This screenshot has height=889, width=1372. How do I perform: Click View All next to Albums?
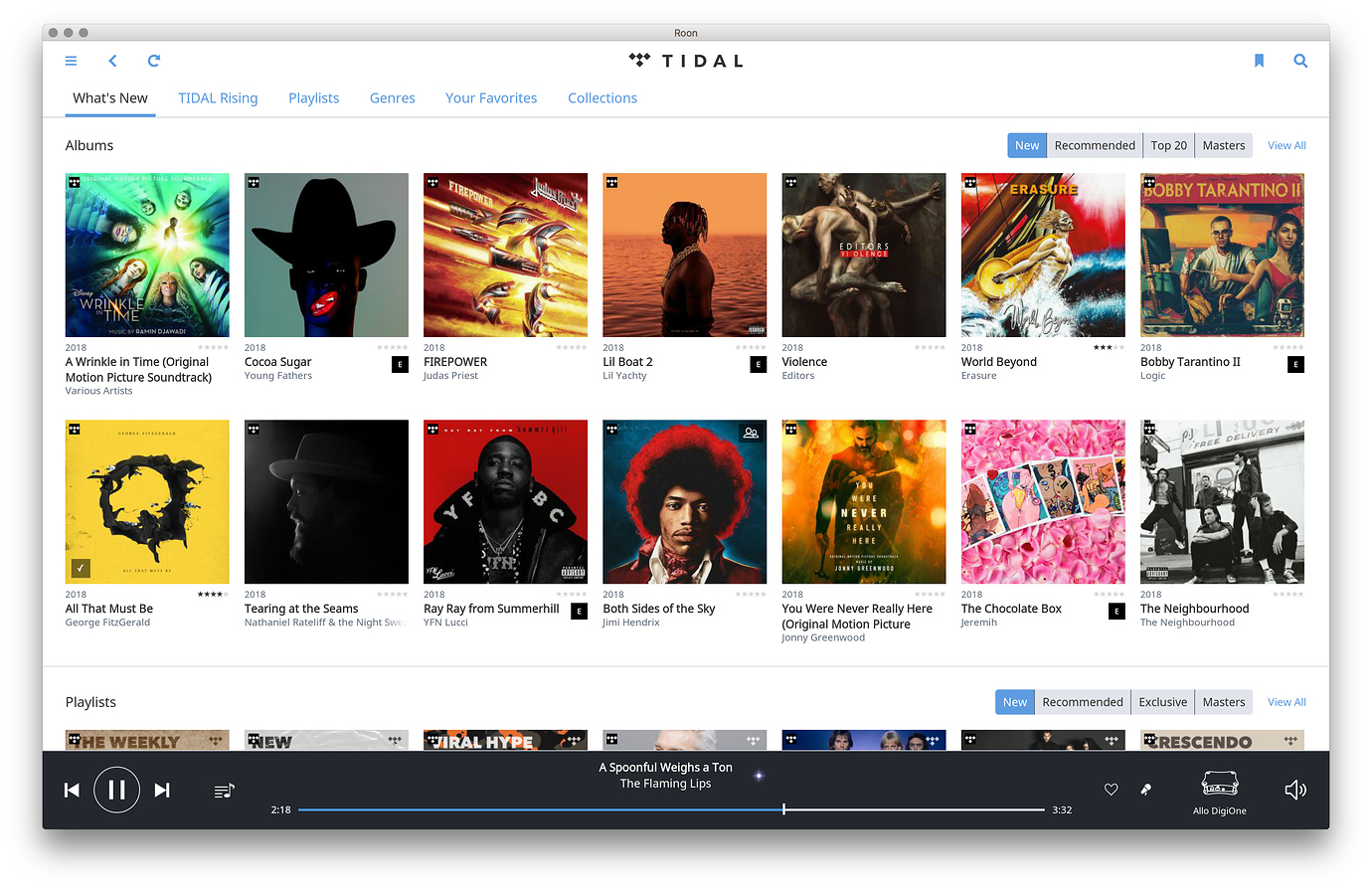click(1286, 145)
